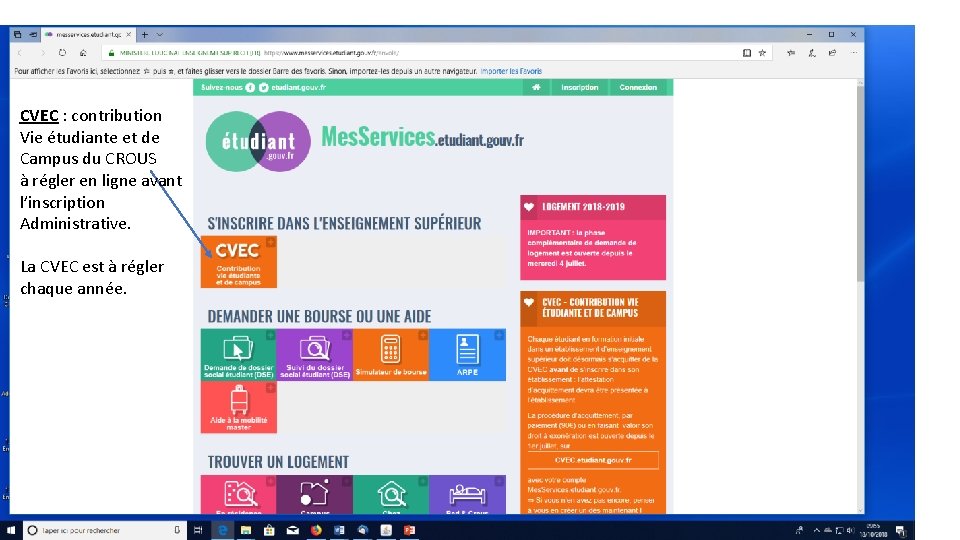This screenshot has width=960, height=540.
Task: Open reading view icon in address bar
Action: click(x=747, y=53)
